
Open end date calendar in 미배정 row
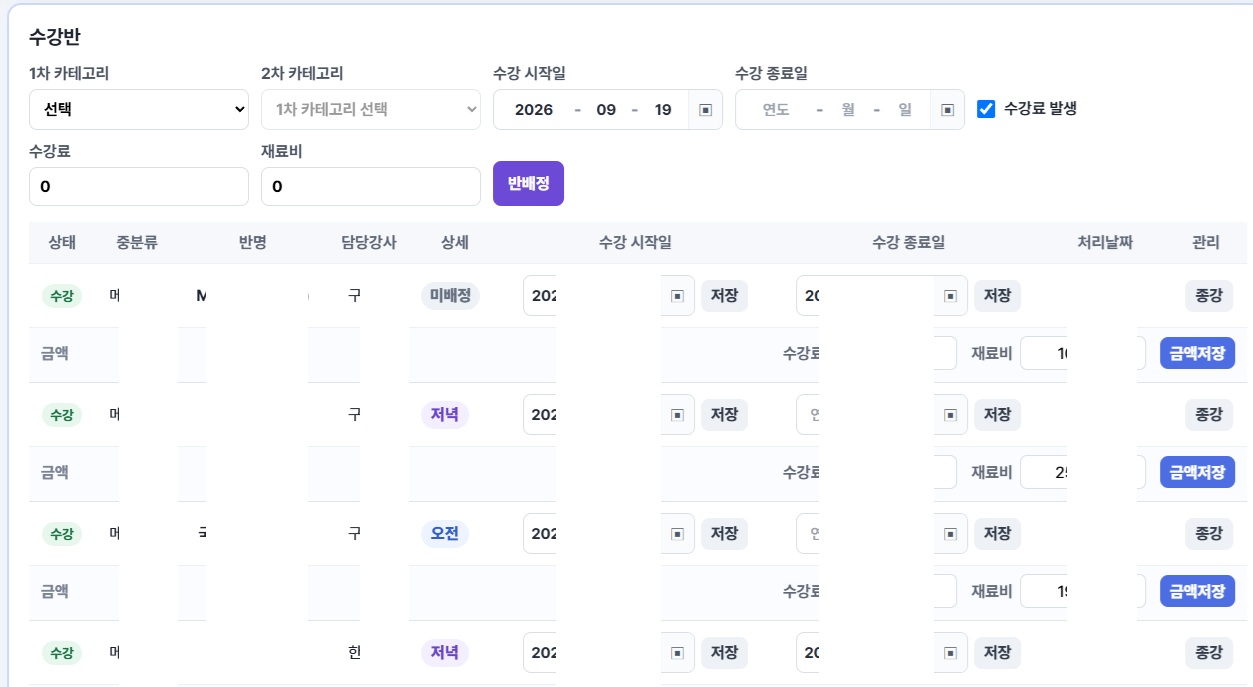coord(950,296)
